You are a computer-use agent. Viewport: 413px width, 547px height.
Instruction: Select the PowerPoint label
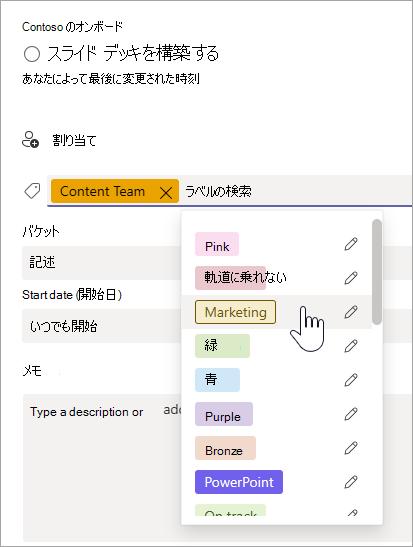(239, 482)
